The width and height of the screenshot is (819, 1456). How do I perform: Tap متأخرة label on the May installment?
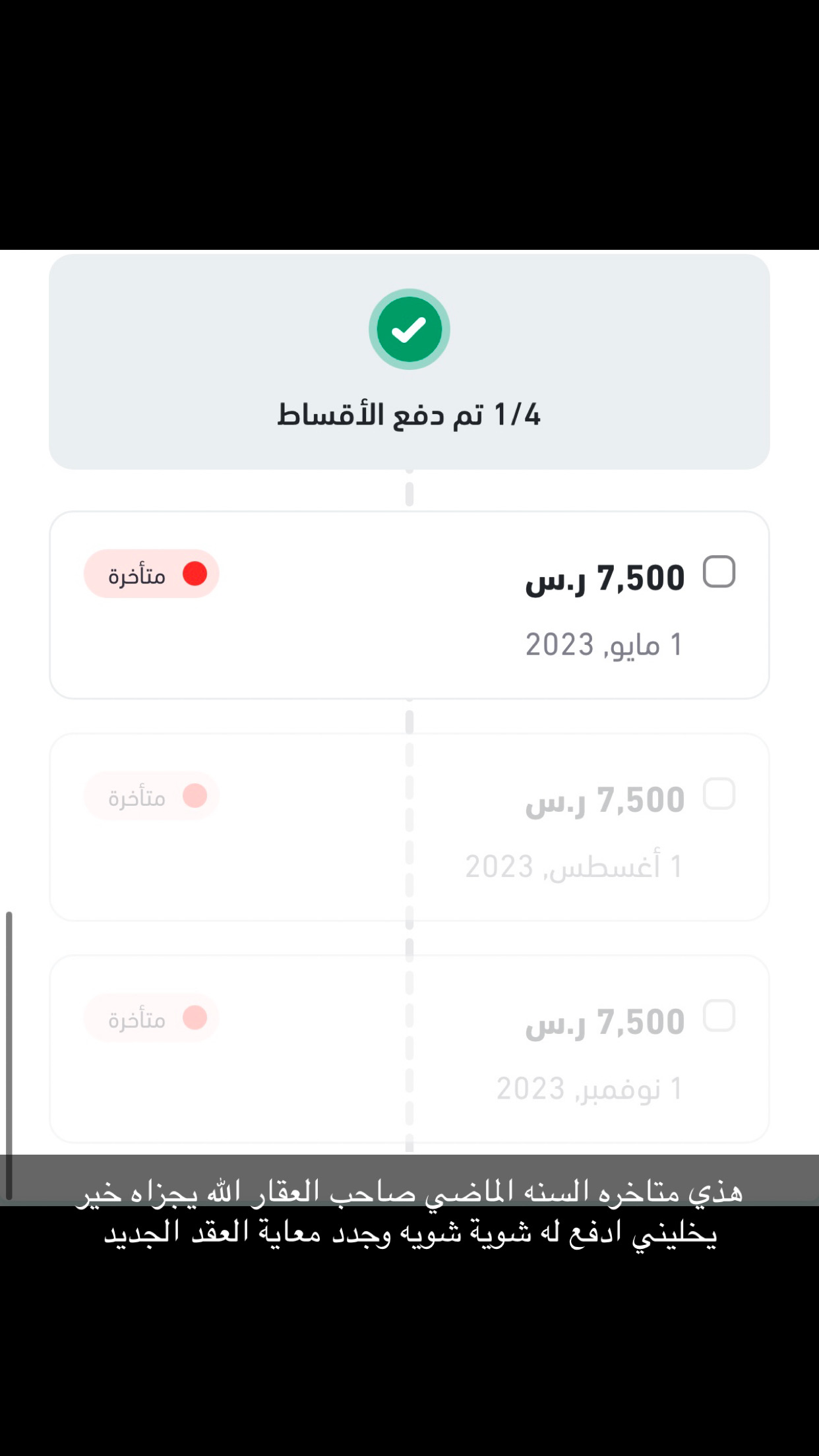pyautogui.click(x=137, y=576)
